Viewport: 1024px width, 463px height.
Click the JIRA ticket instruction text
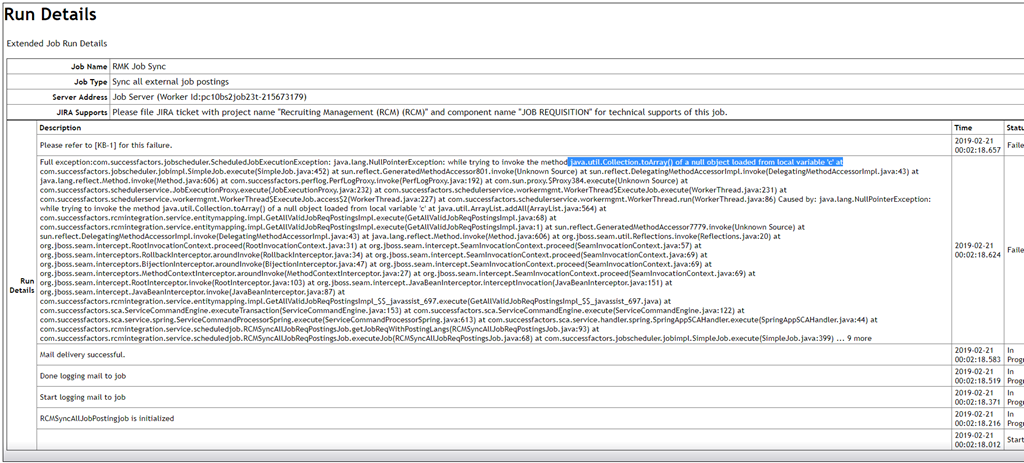[x=419, y=112]
